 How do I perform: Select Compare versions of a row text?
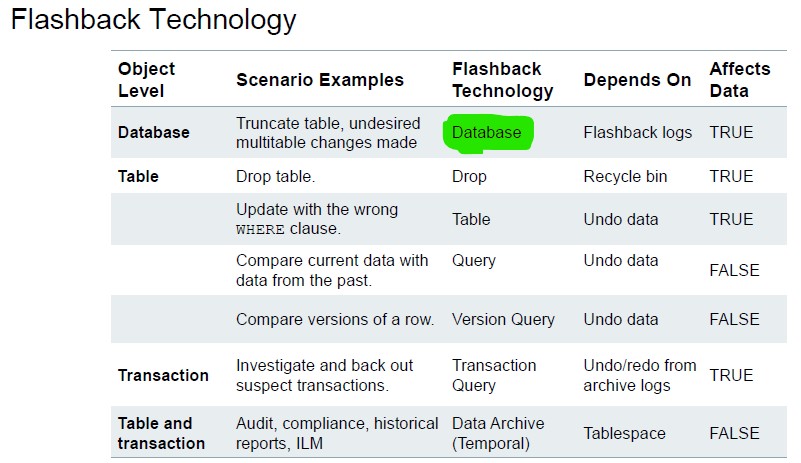click(x=334, y=320)
